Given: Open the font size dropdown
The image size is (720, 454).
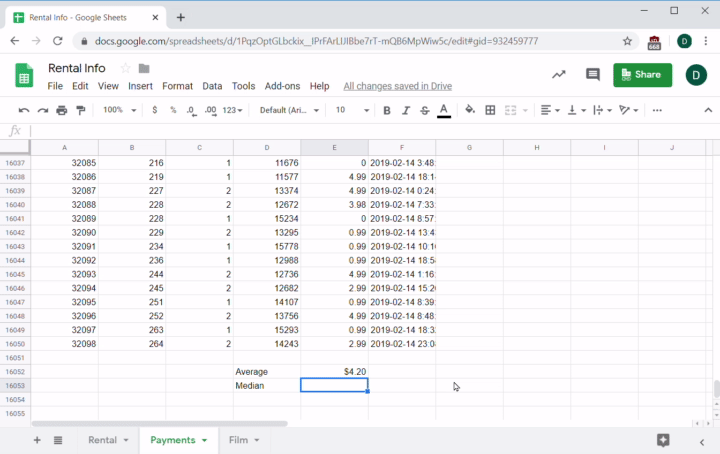Looking at the screenshot, I should (350, 110).
